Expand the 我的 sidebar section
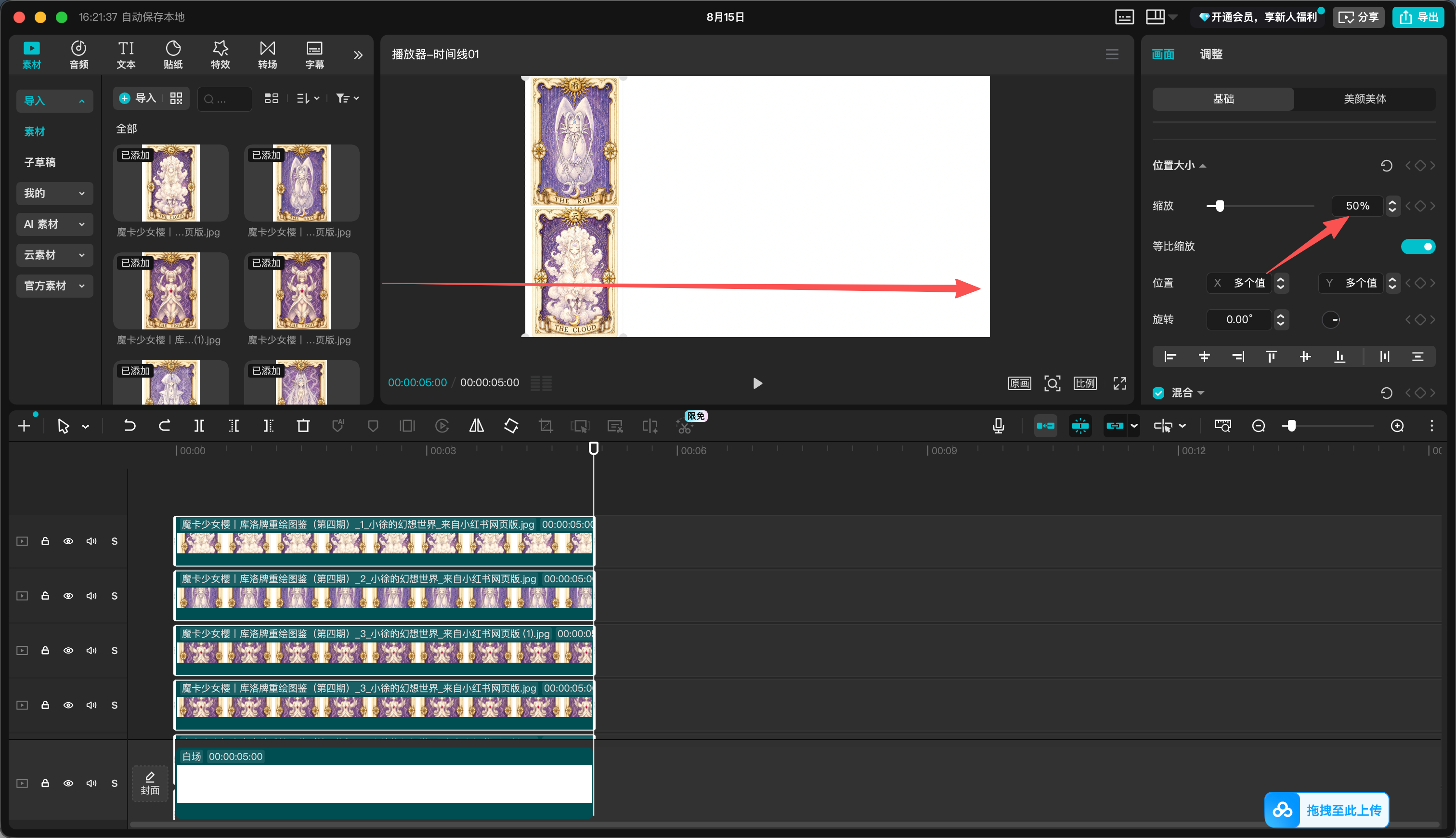 55,194
